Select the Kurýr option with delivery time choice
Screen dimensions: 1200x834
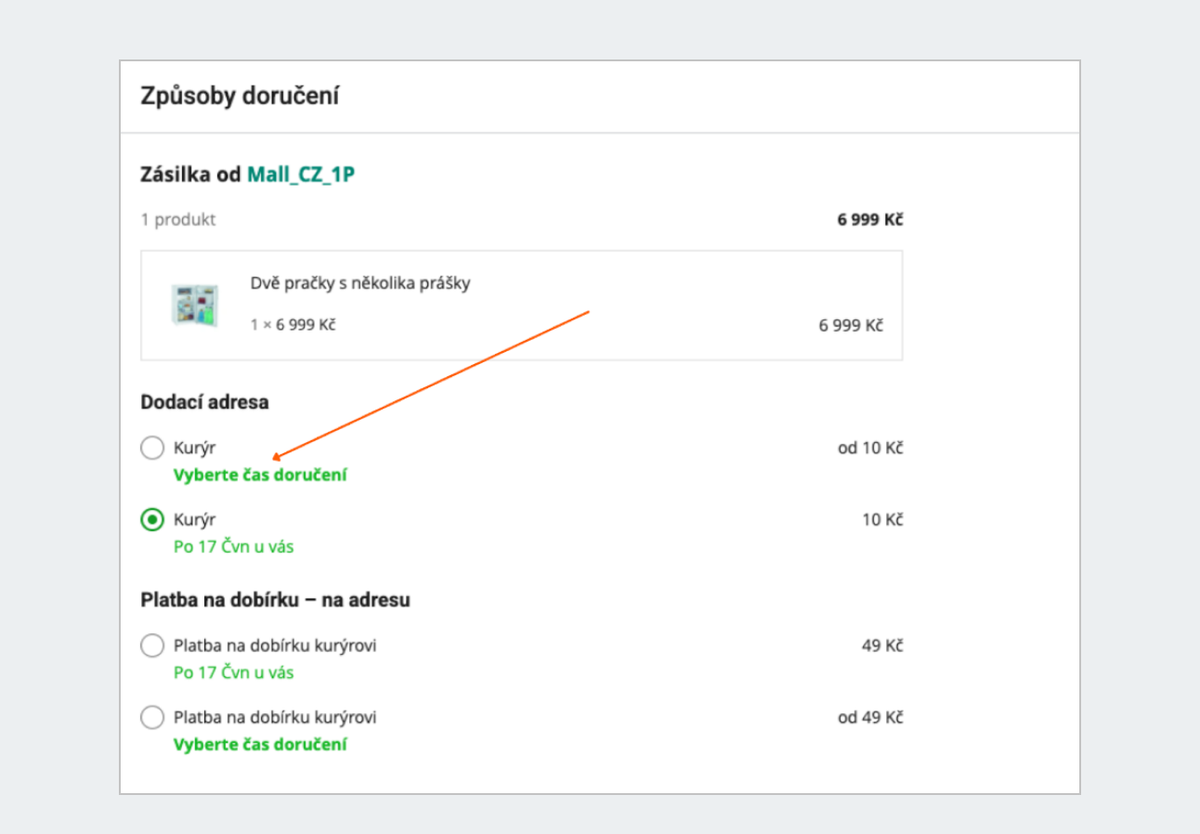152,448
